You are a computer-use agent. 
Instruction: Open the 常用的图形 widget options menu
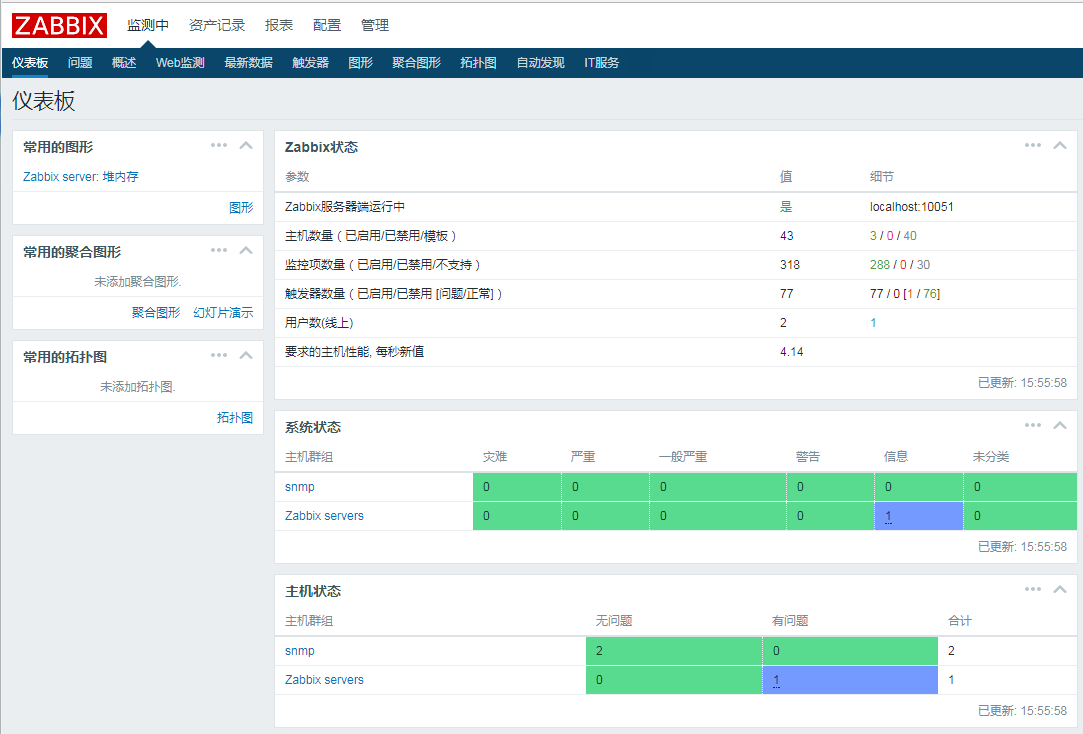(x=219, y=145)
